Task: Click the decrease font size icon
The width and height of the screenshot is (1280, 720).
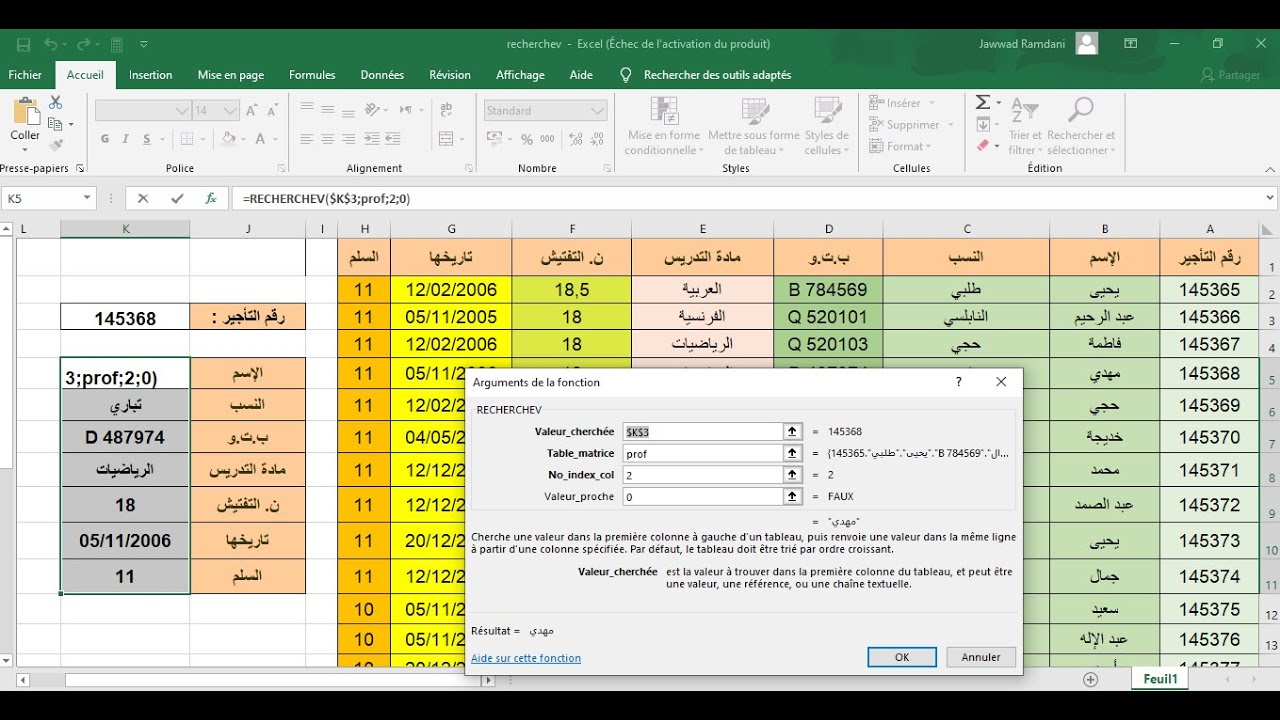Action: click(x=275, y=111)
